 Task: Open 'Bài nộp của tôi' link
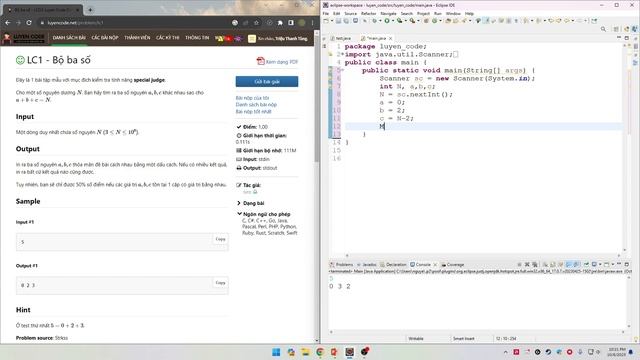(252, 98)
